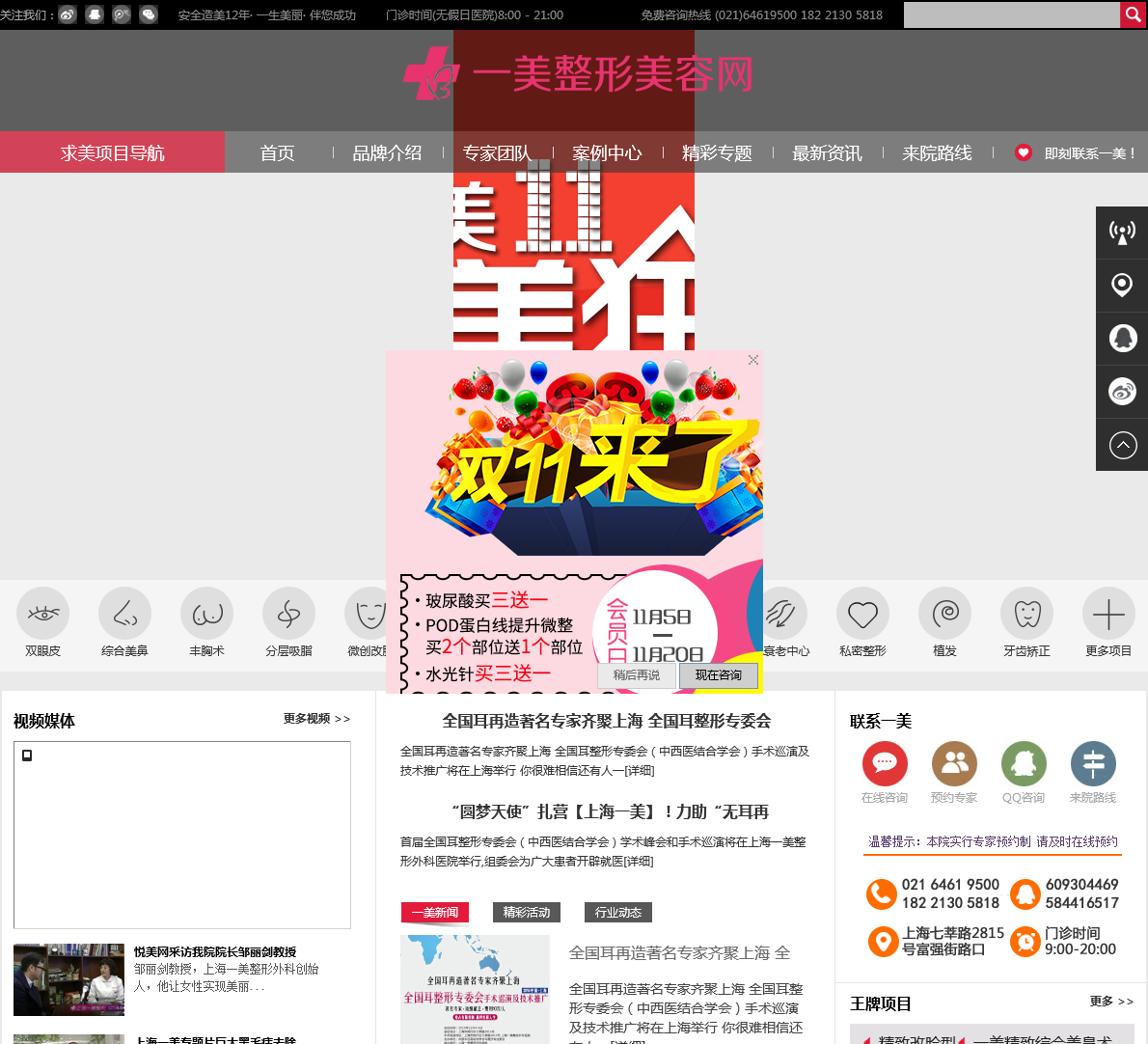This screenshot has height=1044, width=1148.
Task: Open 求美项目导航 navigation menu
Action: click(112, 152)
